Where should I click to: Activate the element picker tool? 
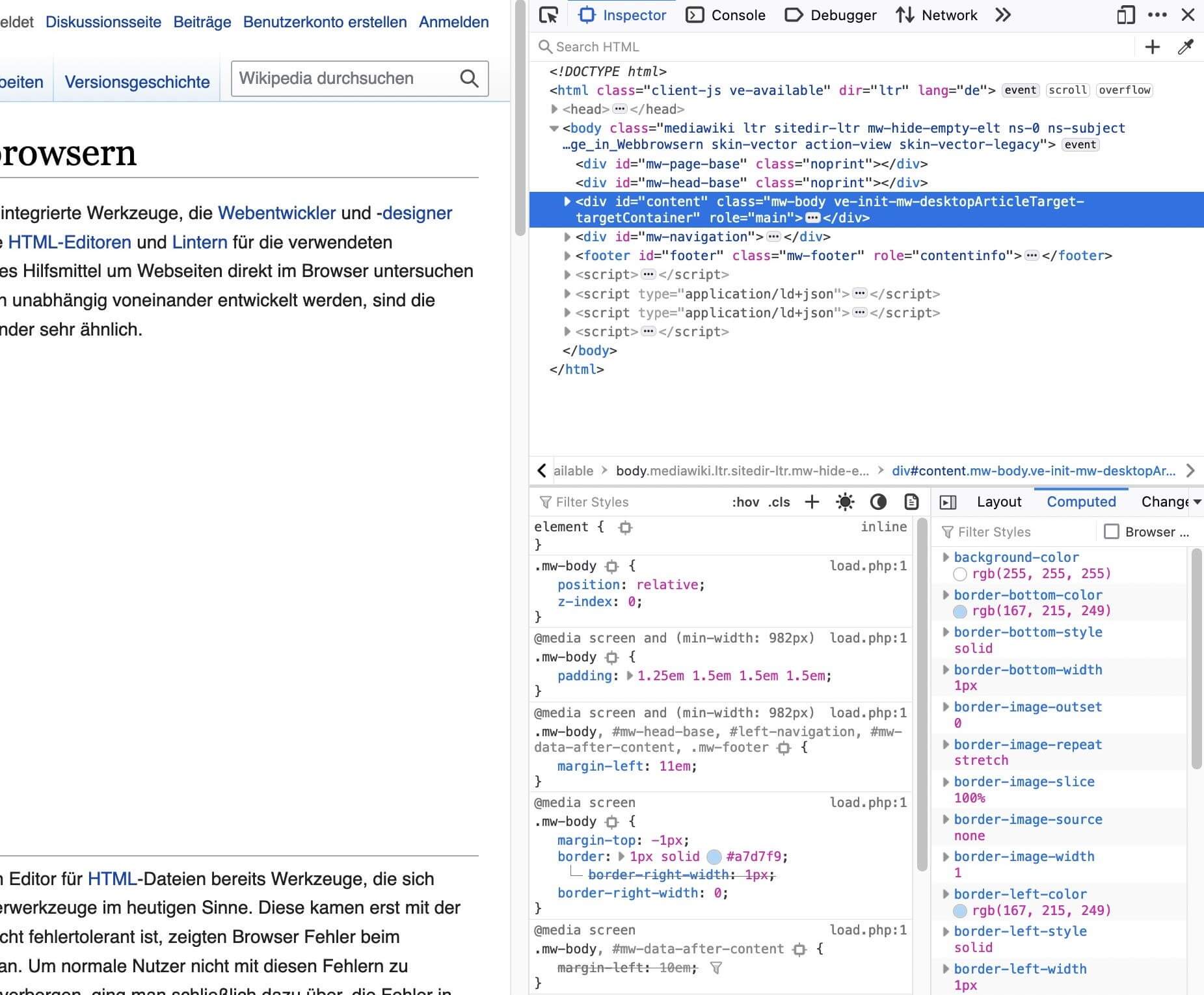548,15
